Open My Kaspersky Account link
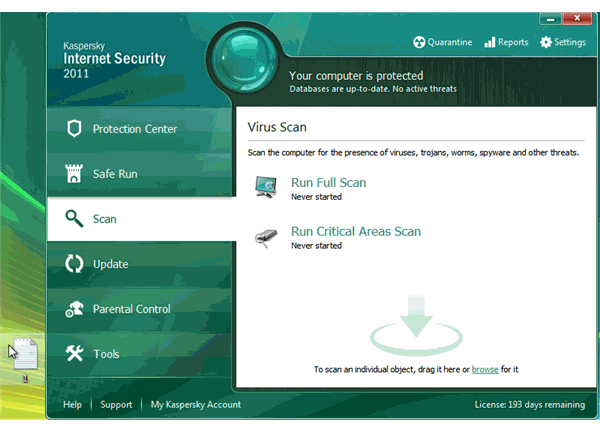 click(x=196, y=405)
